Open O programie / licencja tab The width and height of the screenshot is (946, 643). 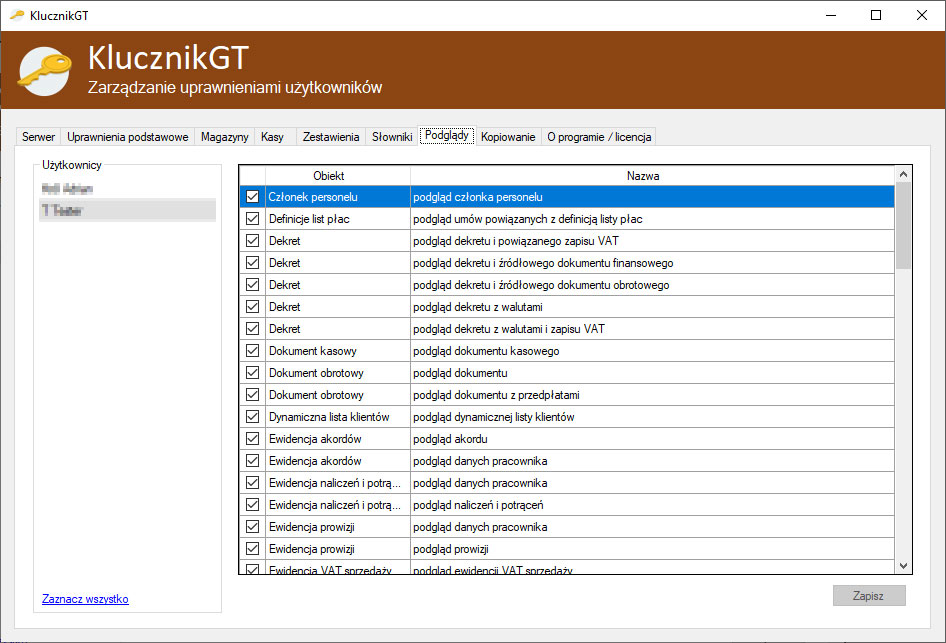click(x=598, y=137)
